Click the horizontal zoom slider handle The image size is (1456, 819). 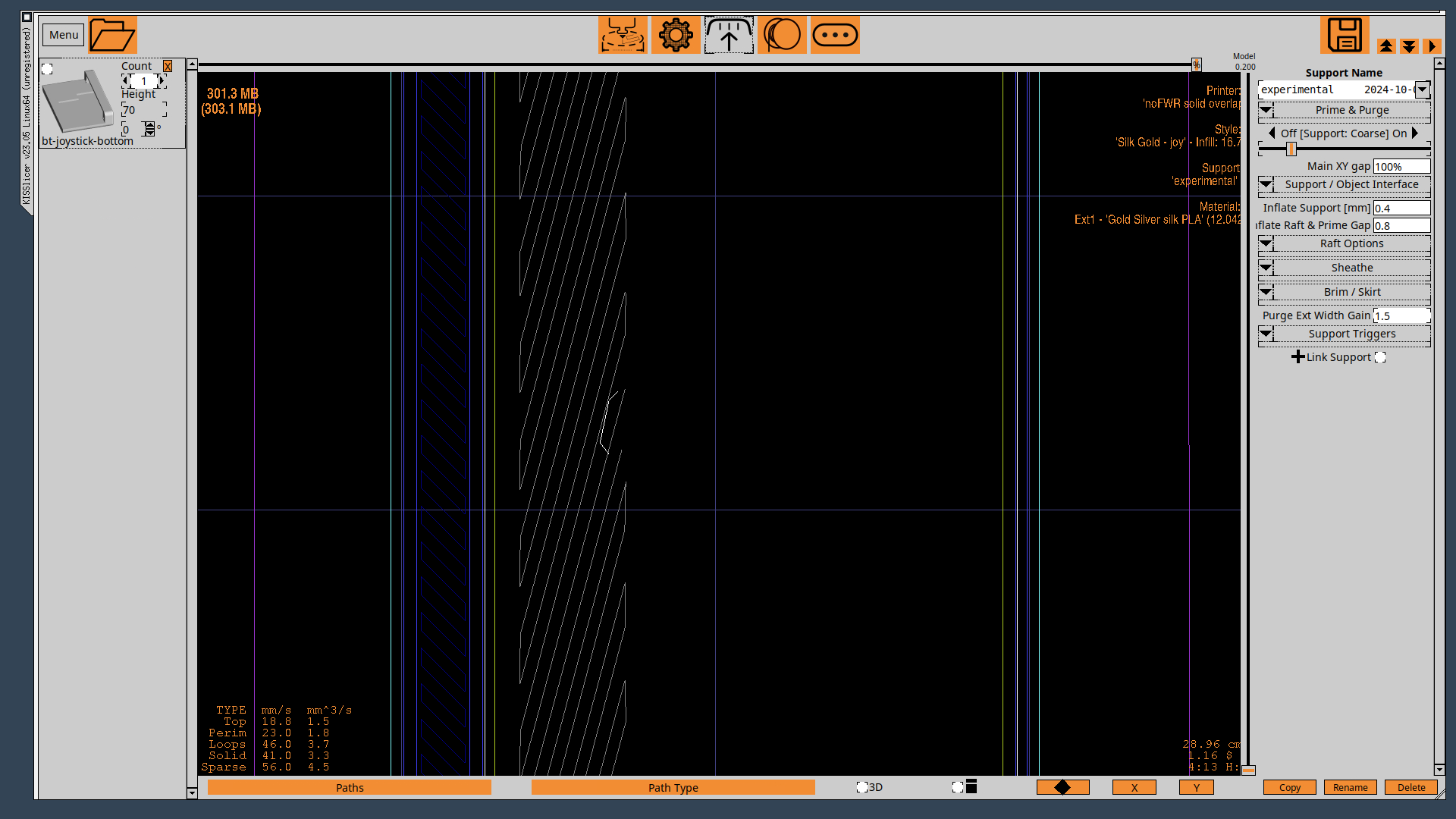1196,65
